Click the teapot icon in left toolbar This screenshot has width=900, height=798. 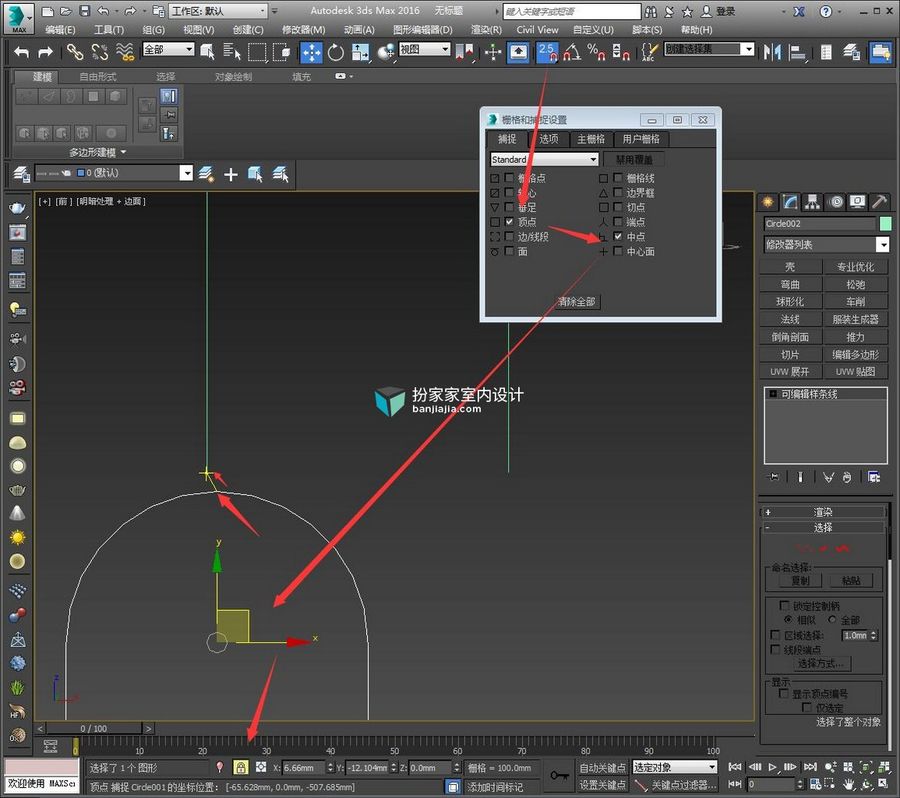tap(18, 208)
